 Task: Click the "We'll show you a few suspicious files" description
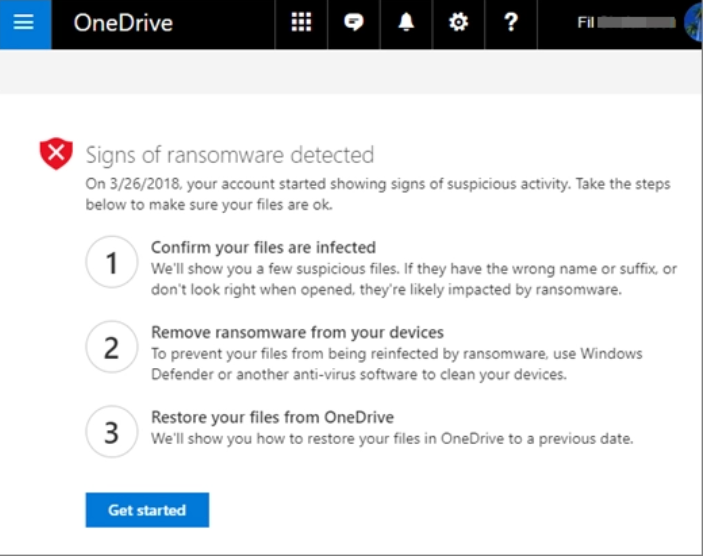(x=414, y=279)
